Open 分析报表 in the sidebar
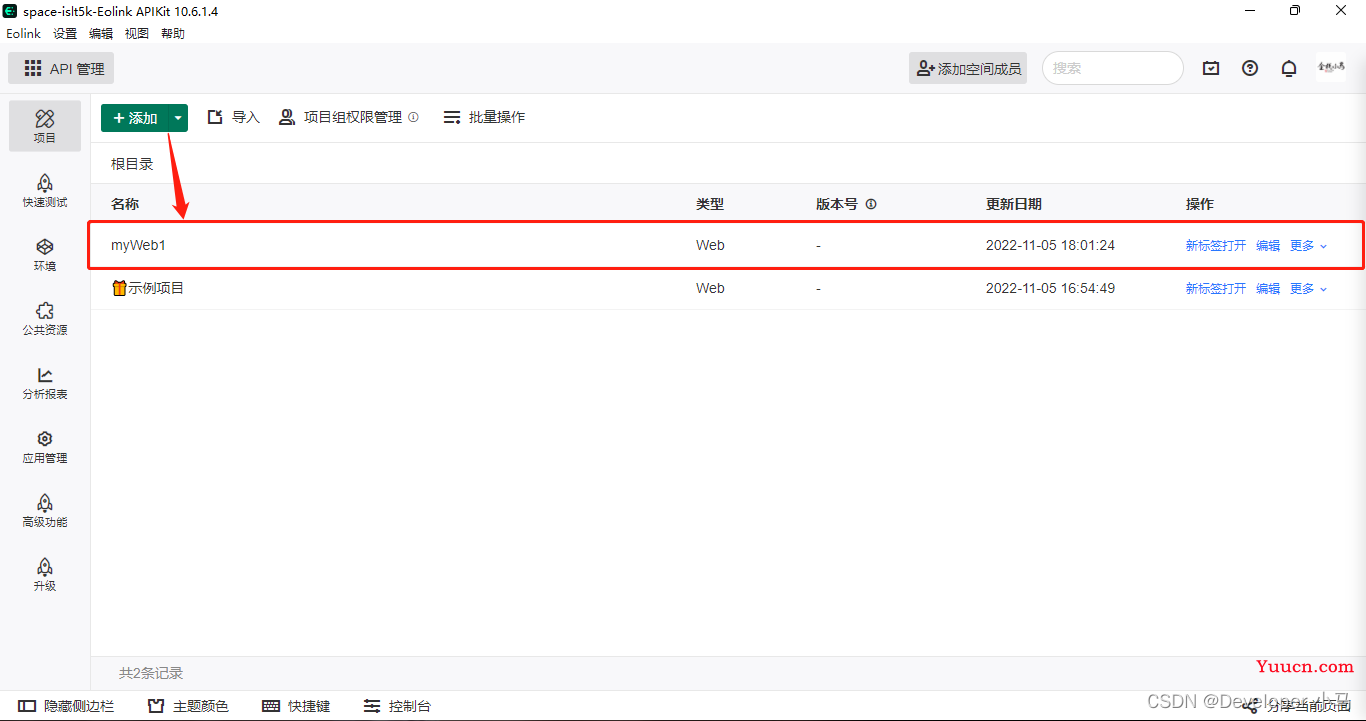 click(45, 382)
